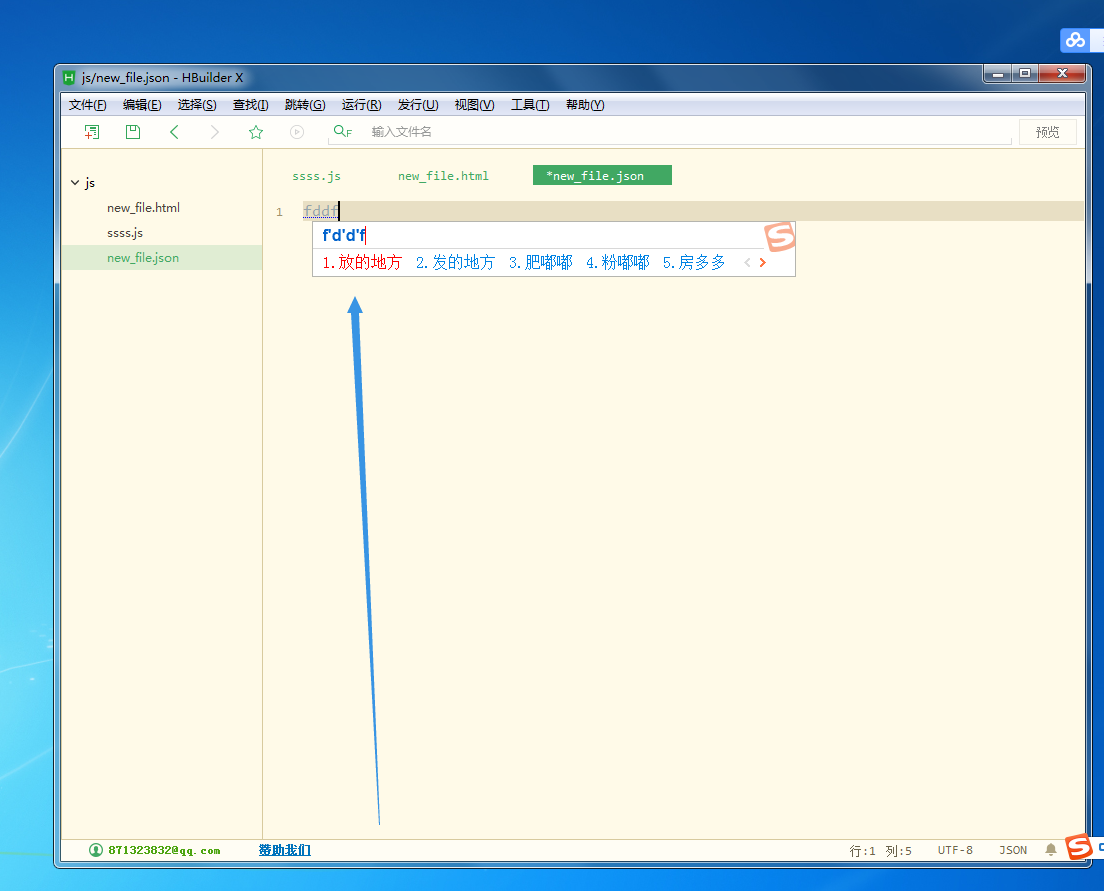
Task: Click the 871323832@qq.com account label
Action: [164, 850]
